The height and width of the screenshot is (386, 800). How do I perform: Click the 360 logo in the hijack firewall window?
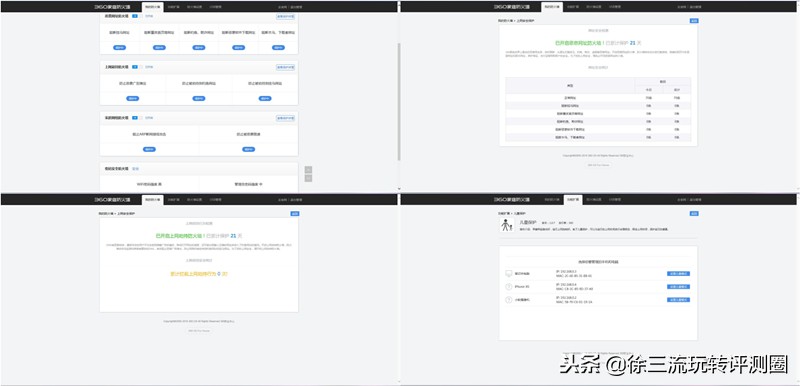pos(112,200)
